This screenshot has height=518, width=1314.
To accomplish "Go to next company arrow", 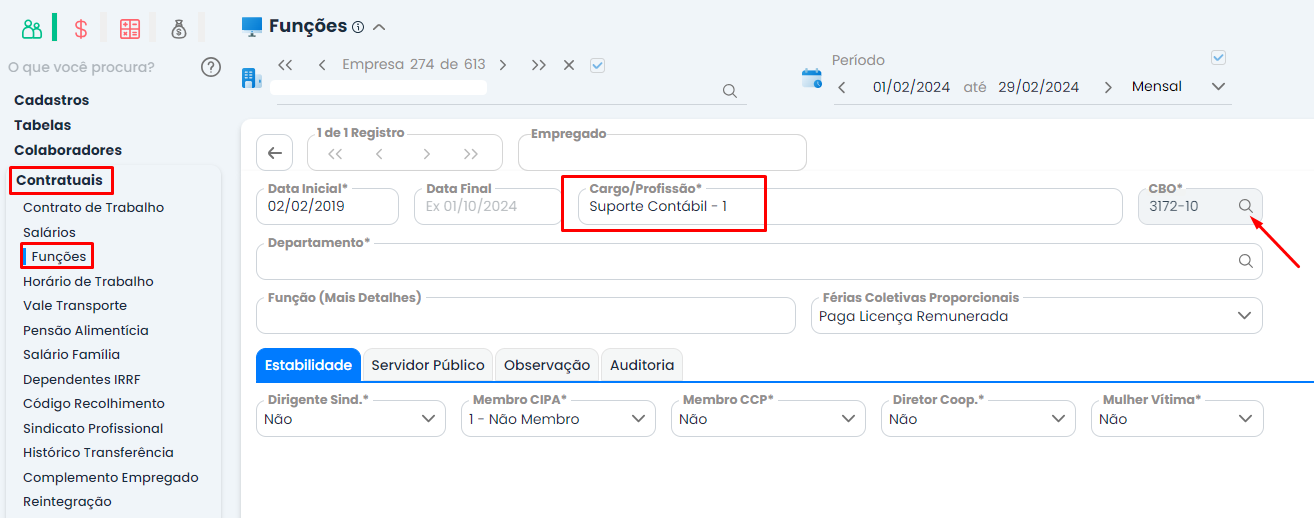I will 503,65.
